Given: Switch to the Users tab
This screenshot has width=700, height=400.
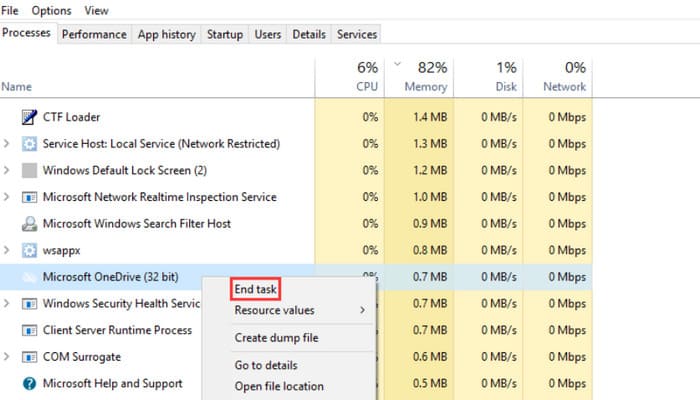Looking at the screenshot, I should [x=268, y=34].
